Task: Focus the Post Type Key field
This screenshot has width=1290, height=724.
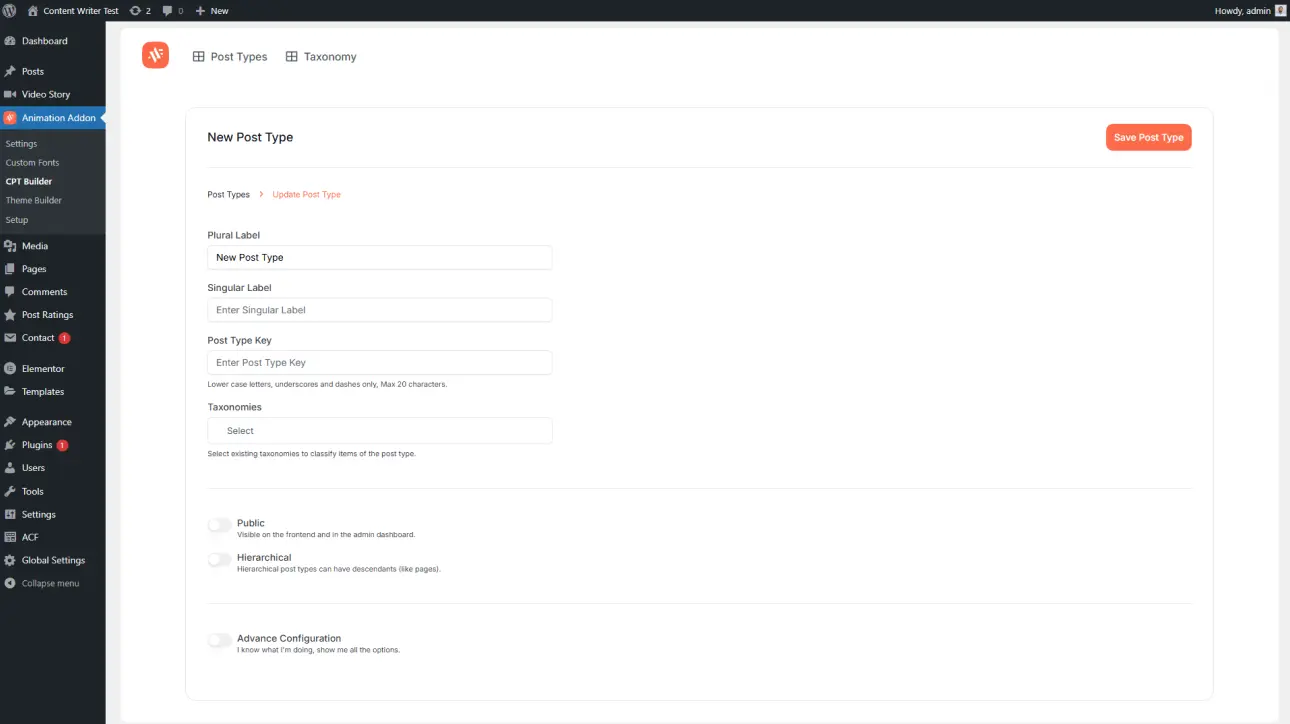Action: [x=379, y=363]
